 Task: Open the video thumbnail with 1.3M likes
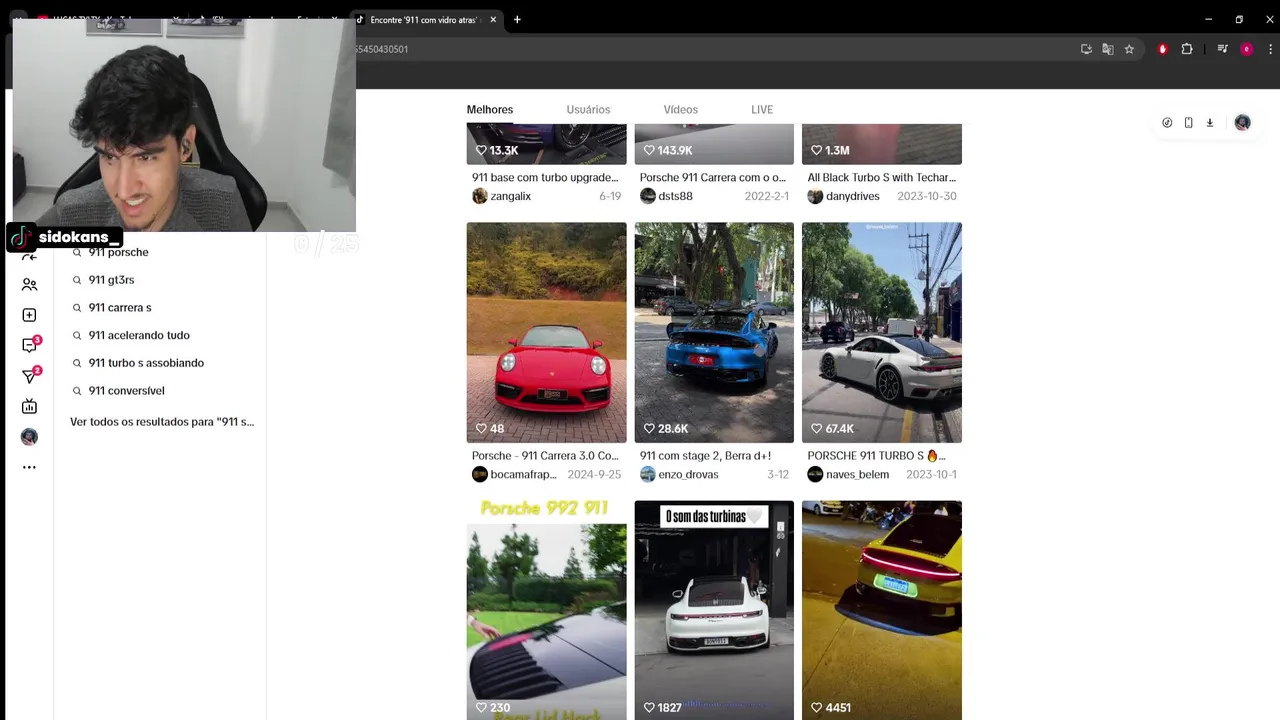tap(882, 144)
